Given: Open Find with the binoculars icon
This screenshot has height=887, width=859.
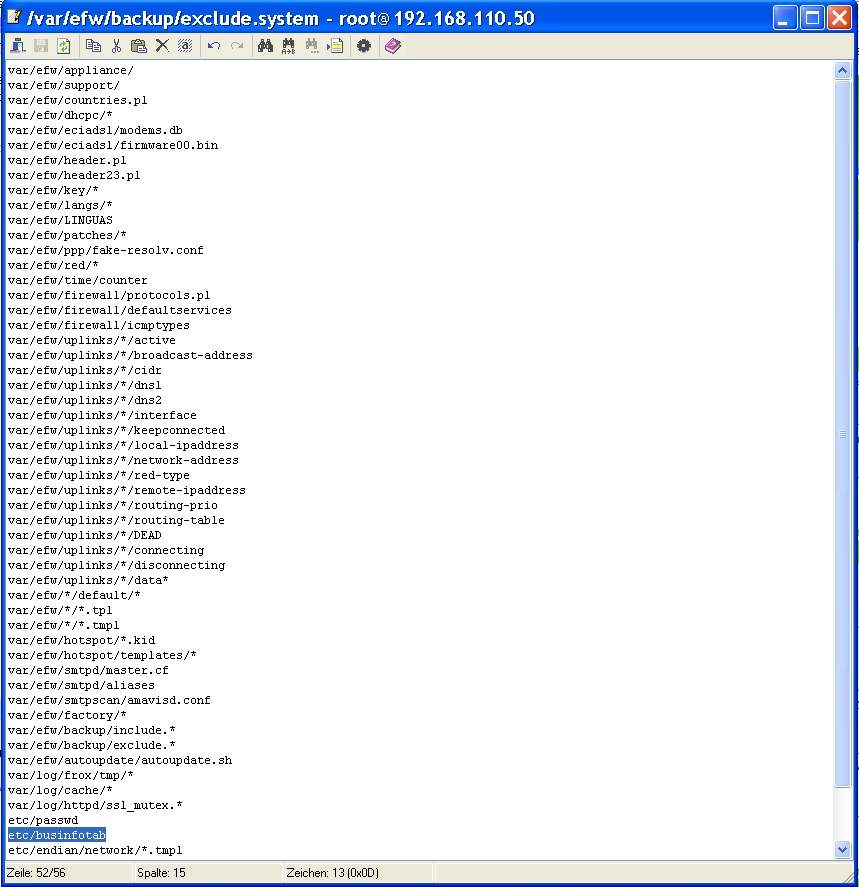Looking at the screenshot, I should [x=265, y=46].
